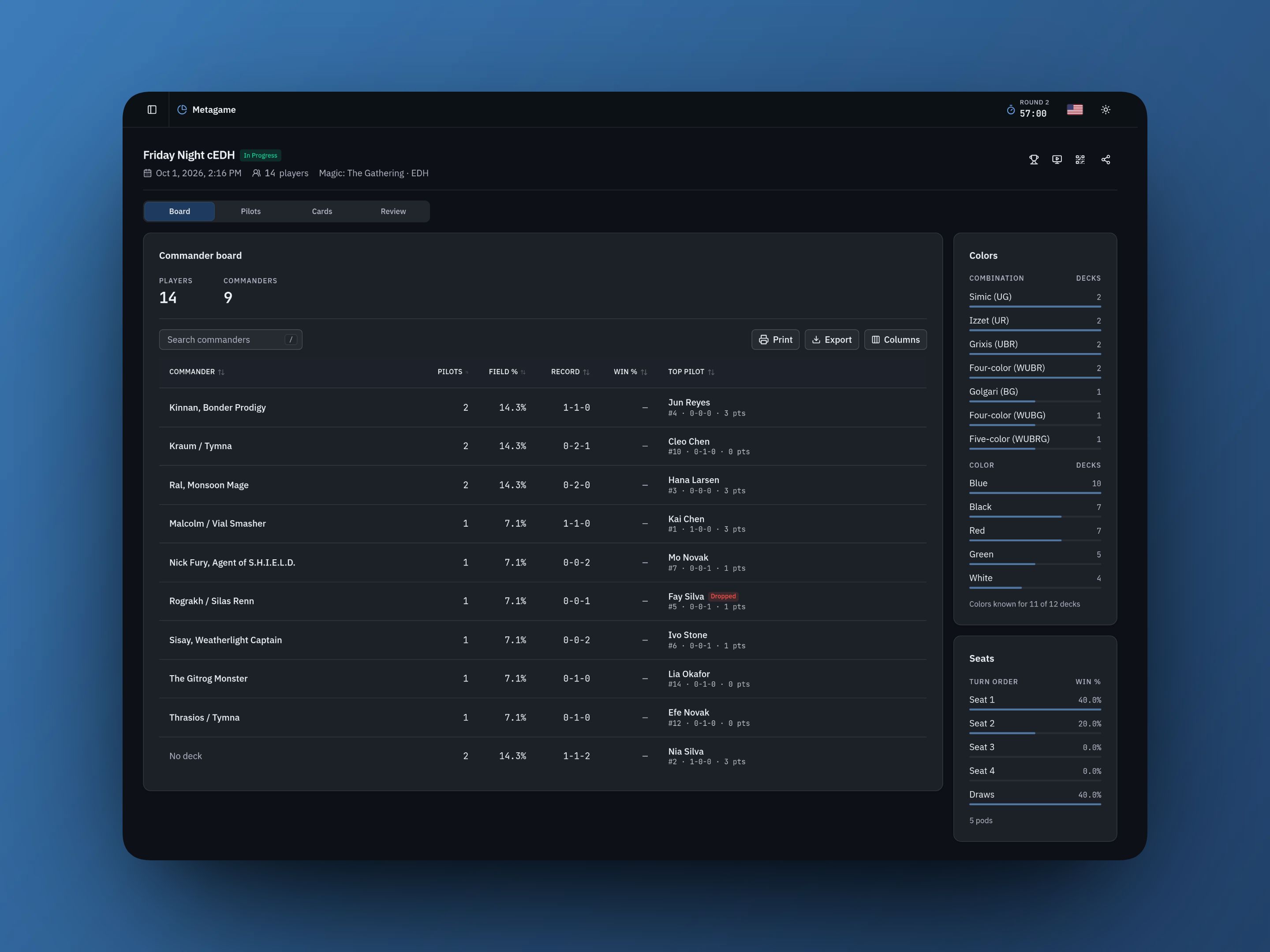The height and width of the screenshot is (952, 1270).
Task: Share the tournament via share icon
Action: pos(1106,160)
